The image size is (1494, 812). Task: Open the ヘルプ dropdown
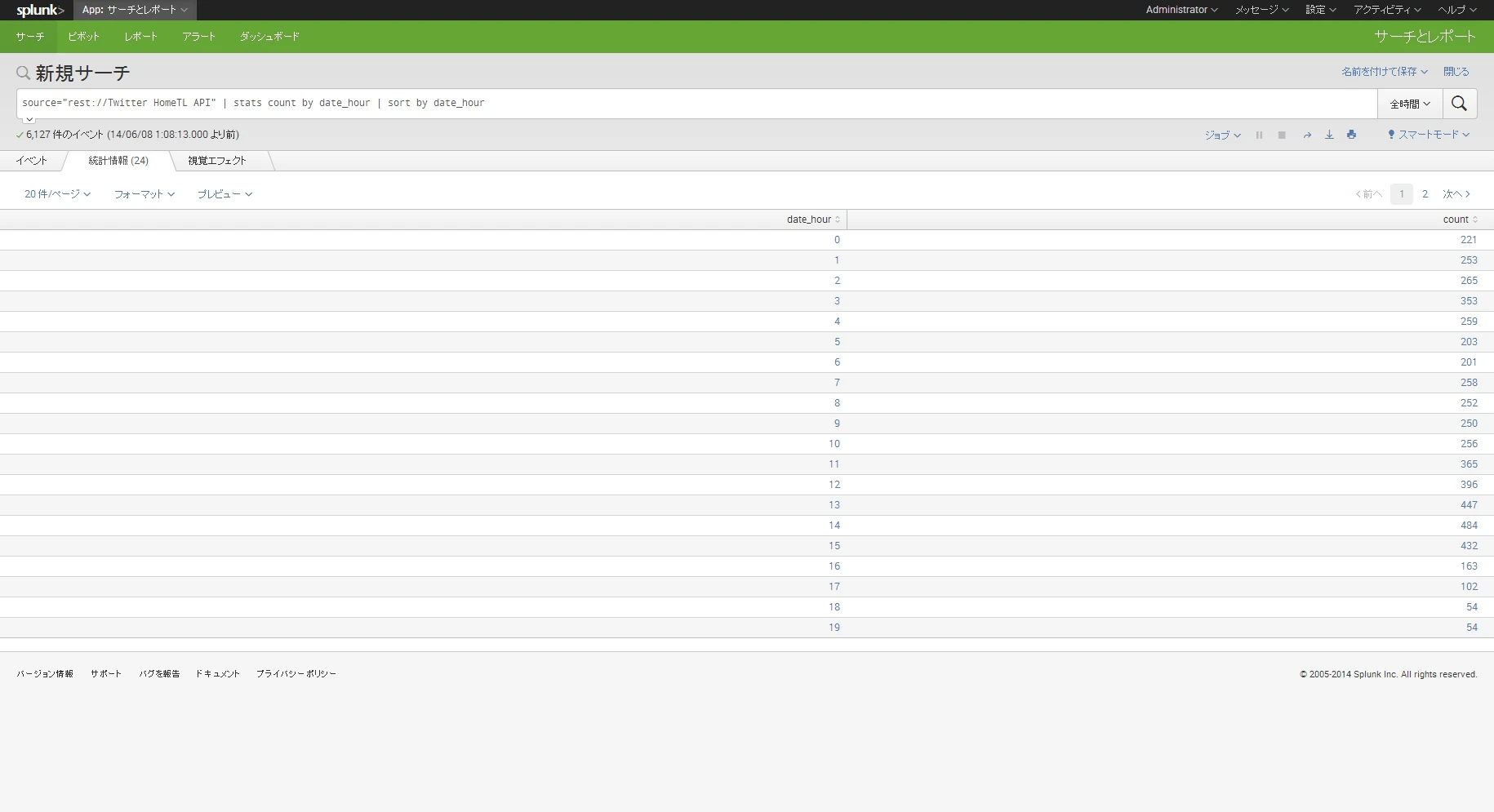tap(1457, 10)
